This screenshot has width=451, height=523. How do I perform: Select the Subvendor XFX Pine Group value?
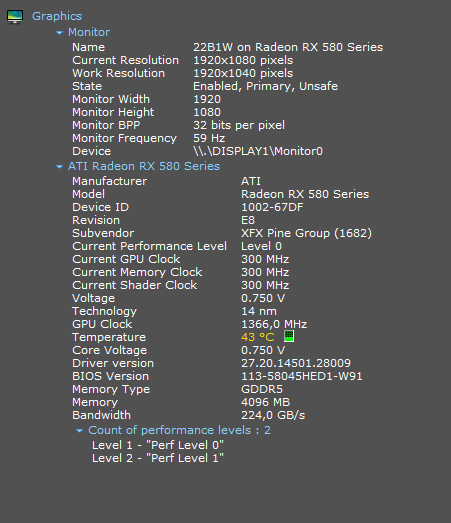[306, 233]
